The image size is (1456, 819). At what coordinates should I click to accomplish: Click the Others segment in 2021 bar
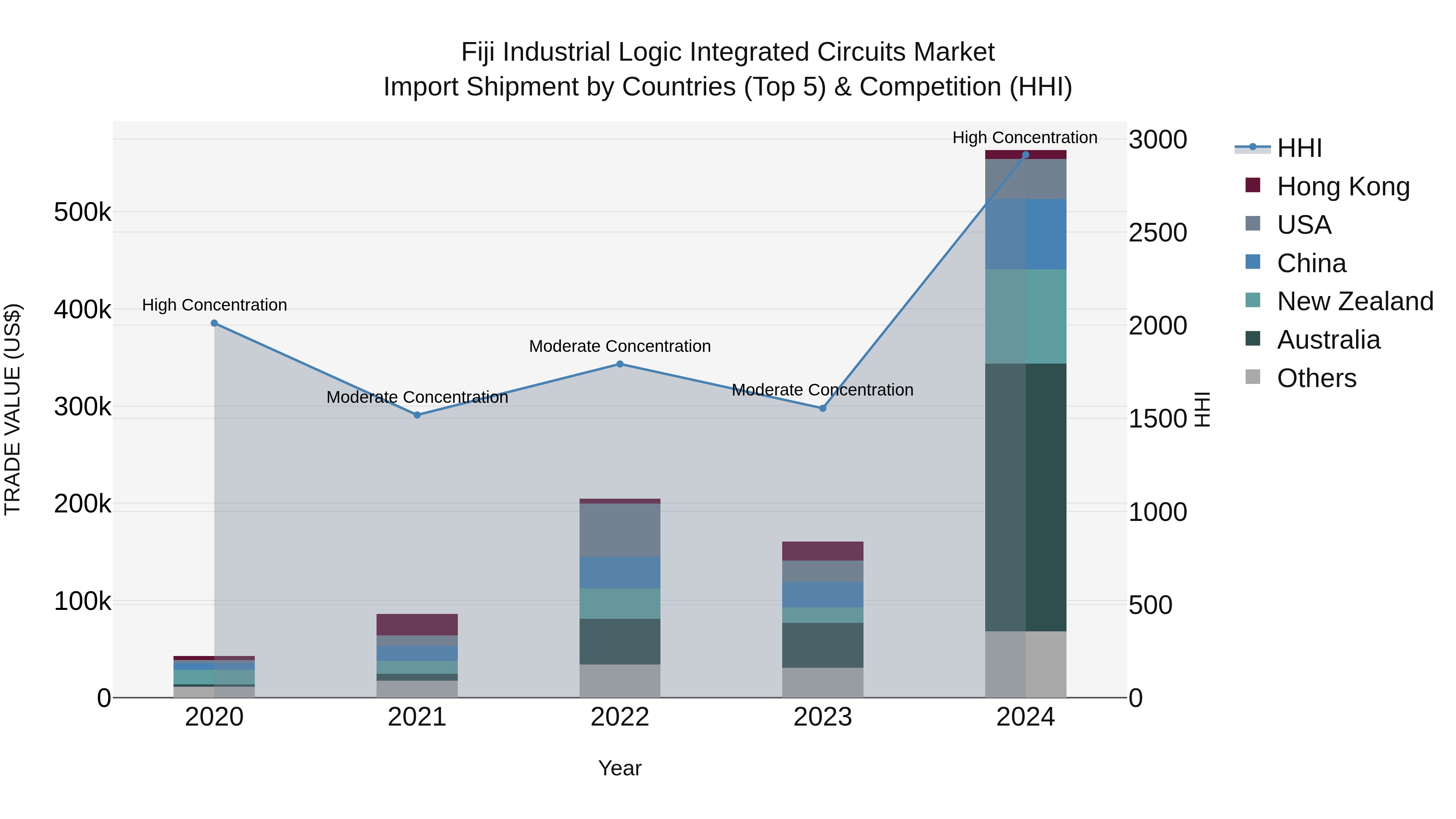pos(417,689)
